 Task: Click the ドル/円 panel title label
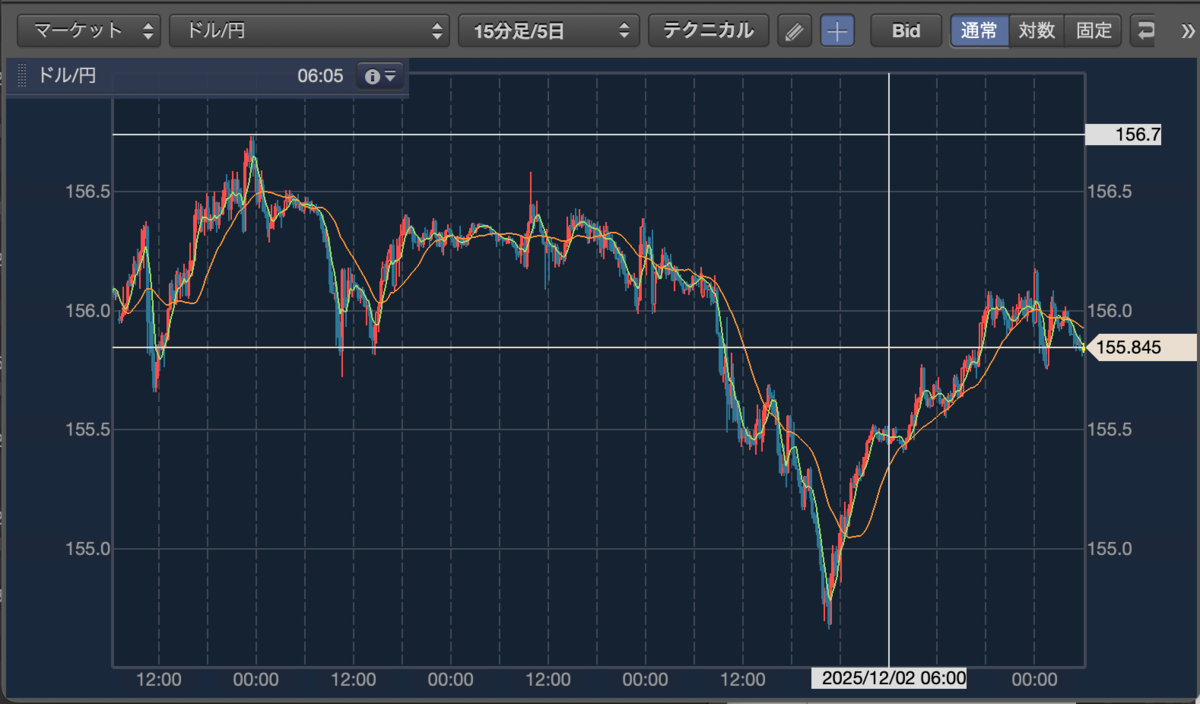67,76
